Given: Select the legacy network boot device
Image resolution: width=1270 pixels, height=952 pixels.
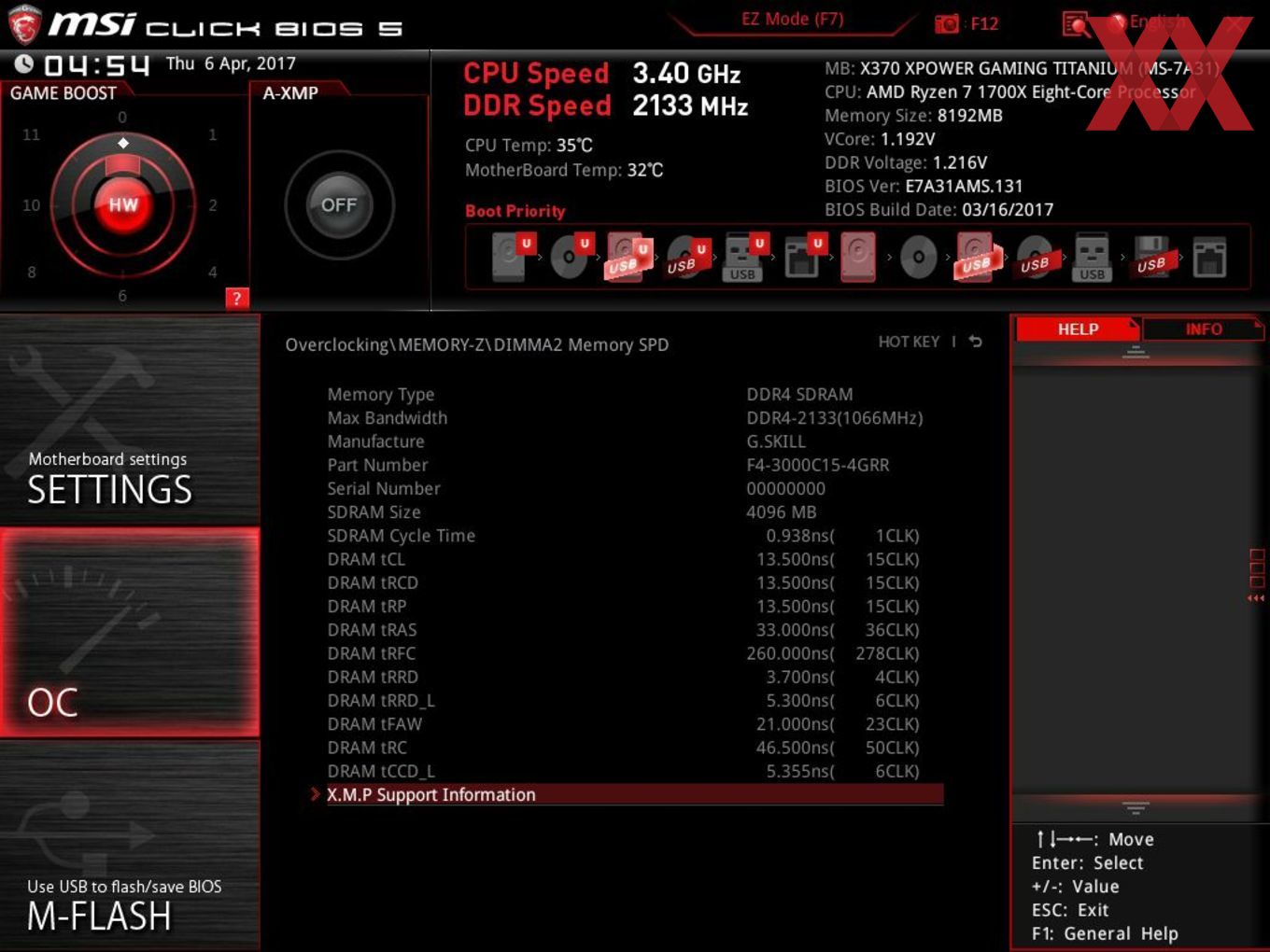Looking at the screenshot, I should (1209, 257).
